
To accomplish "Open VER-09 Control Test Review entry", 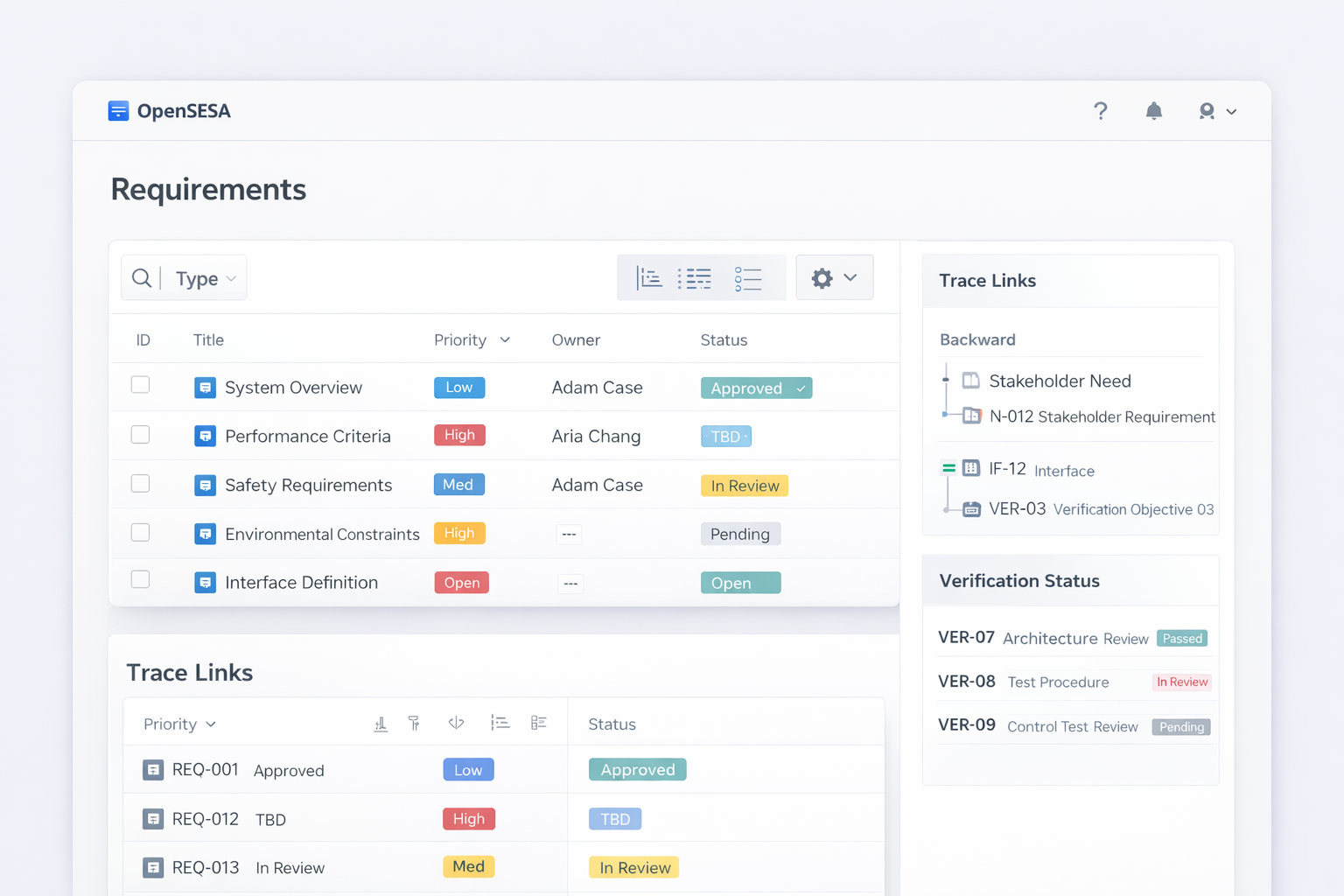I will pos(1074,726).
